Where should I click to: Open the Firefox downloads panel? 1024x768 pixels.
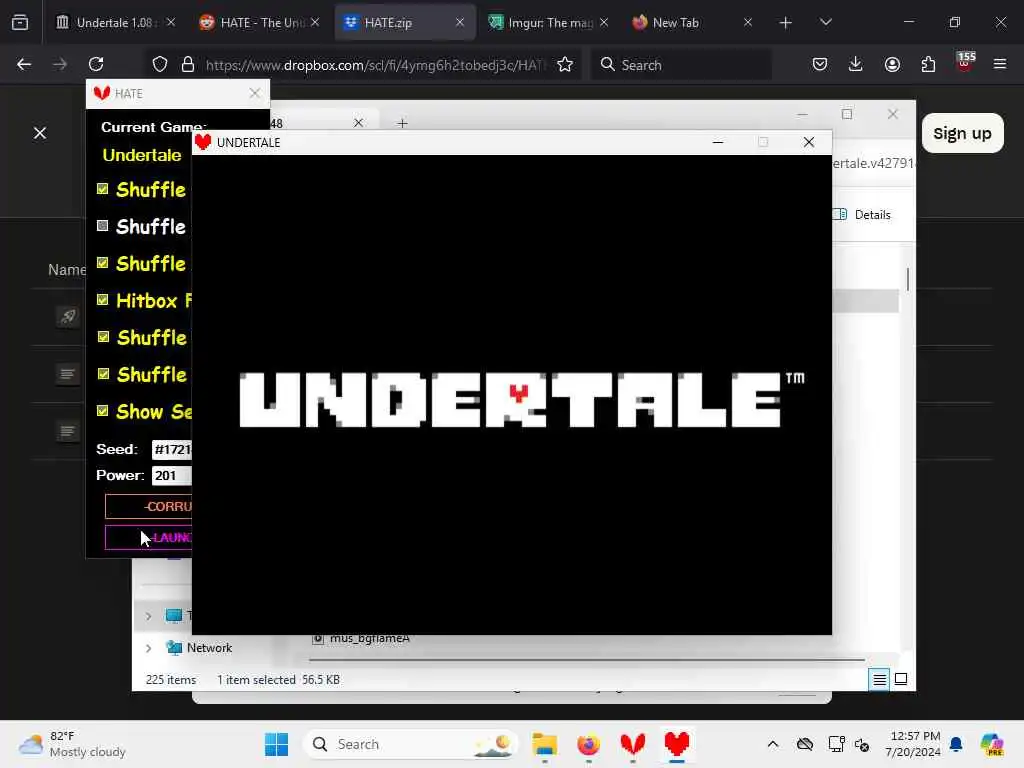pos(856,64)
